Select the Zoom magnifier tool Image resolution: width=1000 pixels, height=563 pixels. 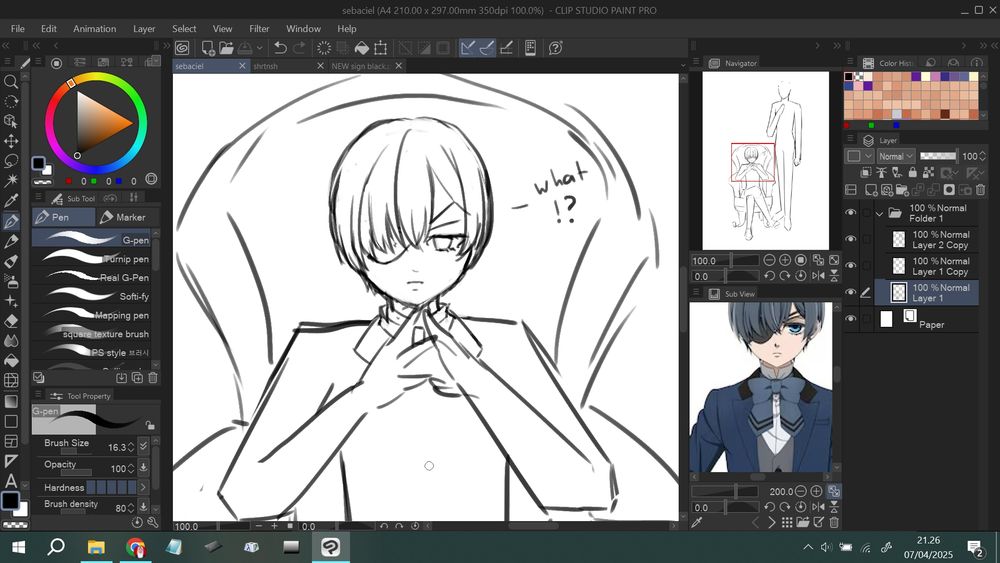(x=11, y=82)
